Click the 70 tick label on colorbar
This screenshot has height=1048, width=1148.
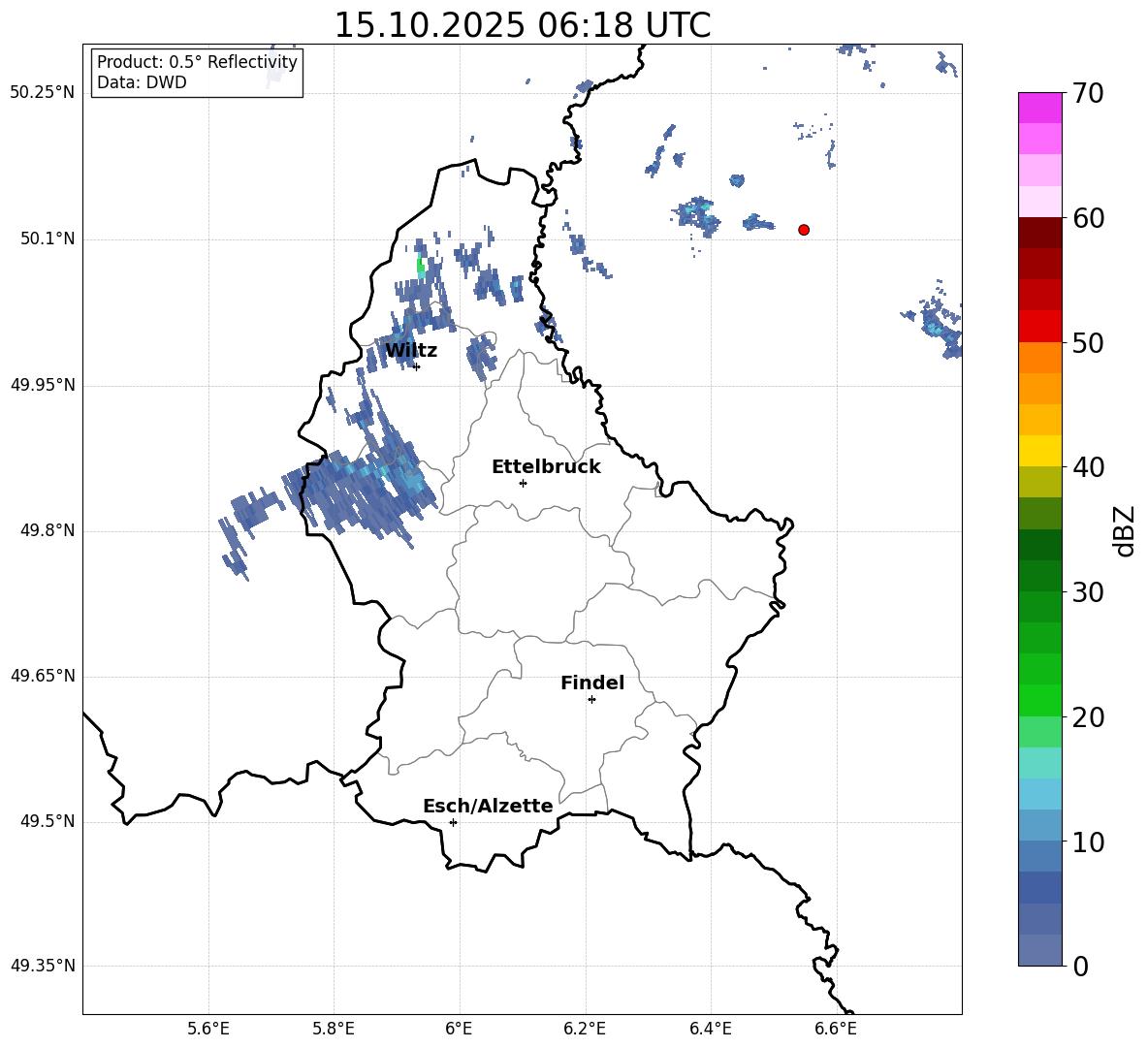point(1089,93)
